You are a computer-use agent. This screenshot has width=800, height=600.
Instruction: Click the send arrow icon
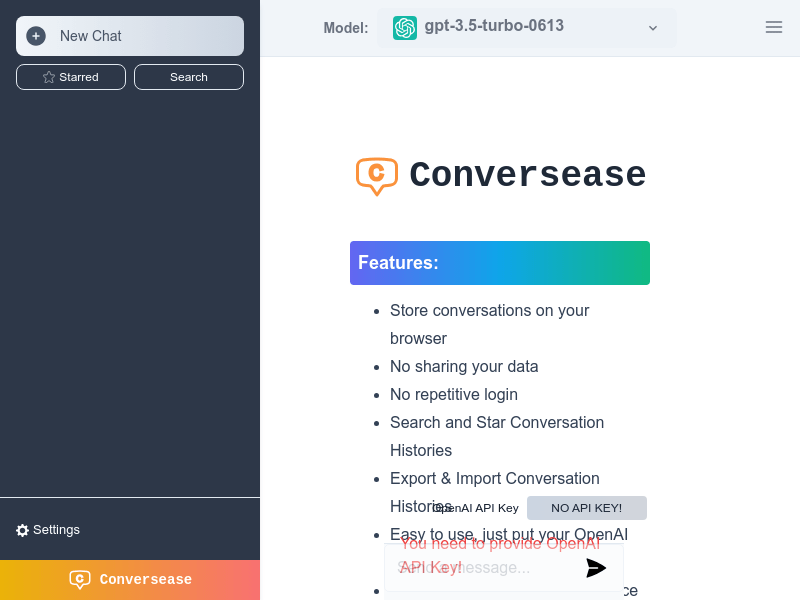pos(596,568)
